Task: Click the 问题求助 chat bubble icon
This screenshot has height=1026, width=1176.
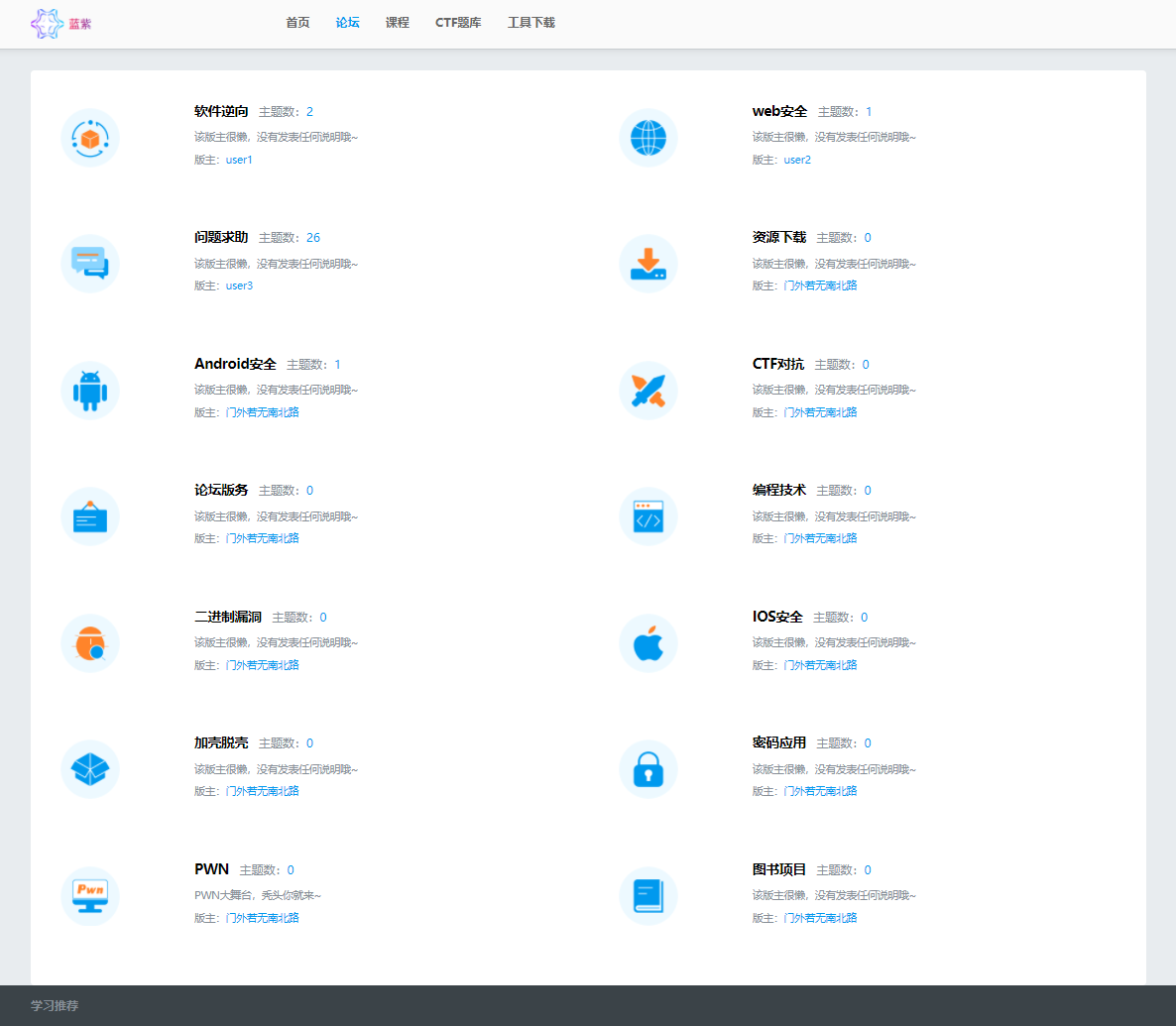Action: (90, 264)
